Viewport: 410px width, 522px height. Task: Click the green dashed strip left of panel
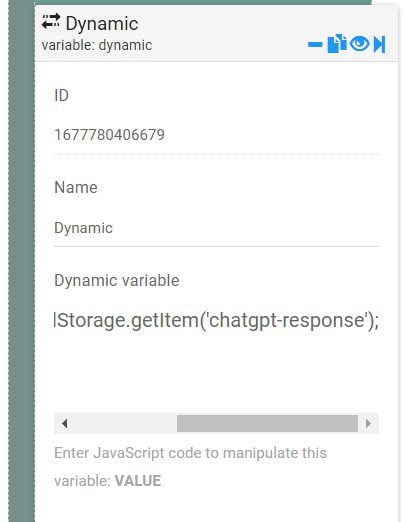pyautogui.click(x=21, y=261)
